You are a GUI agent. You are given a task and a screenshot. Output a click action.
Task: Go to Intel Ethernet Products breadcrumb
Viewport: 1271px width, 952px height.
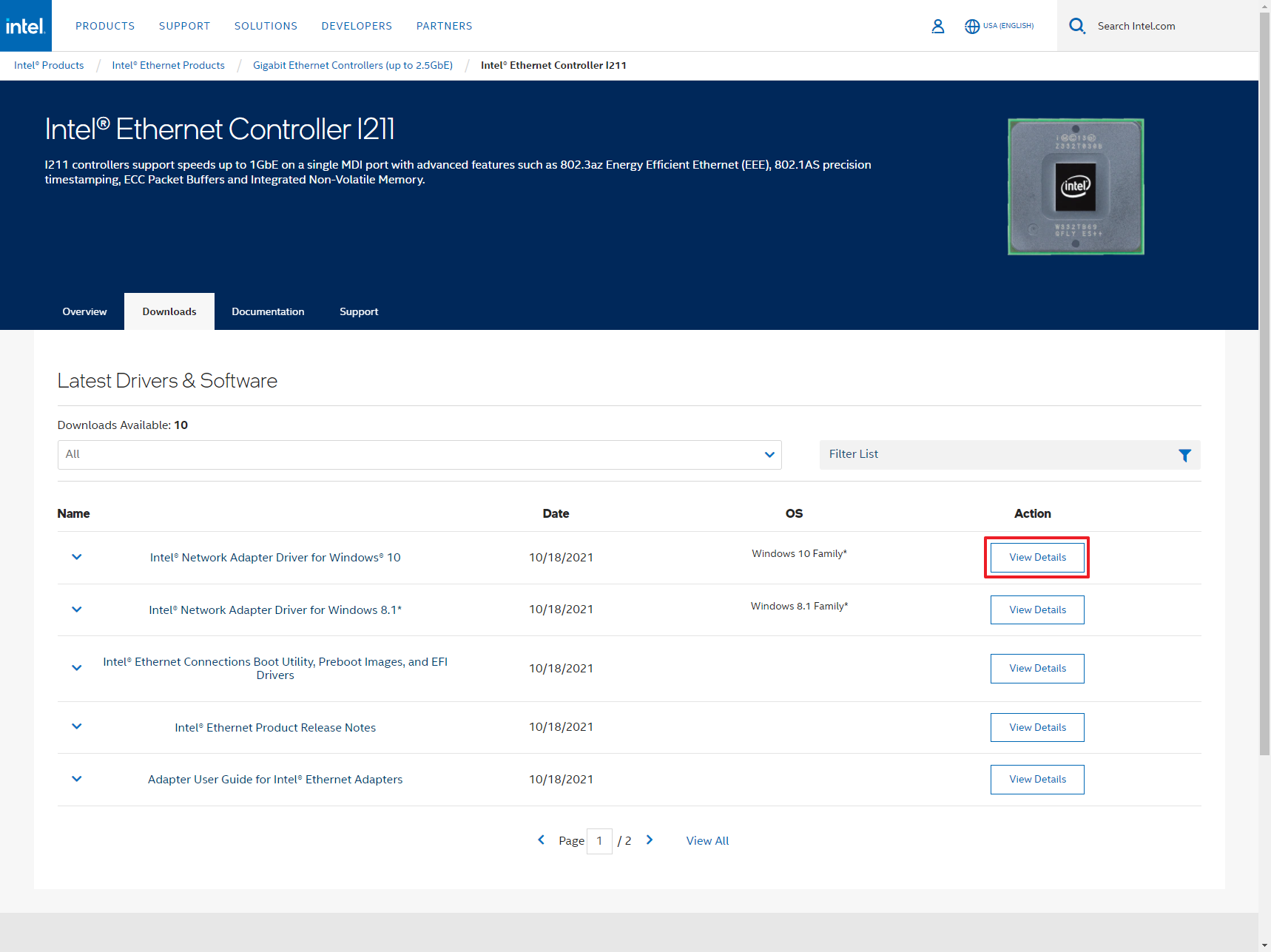168,65
